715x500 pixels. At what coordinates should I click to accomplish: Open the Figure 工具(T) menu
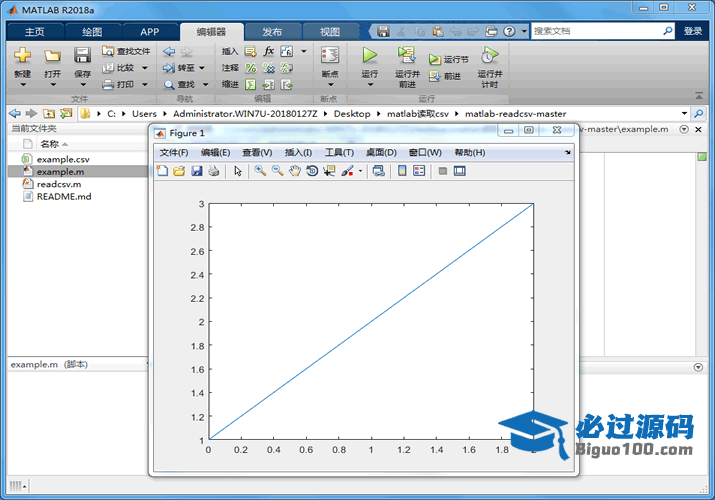pyautogui.click(x=339, y=152)
